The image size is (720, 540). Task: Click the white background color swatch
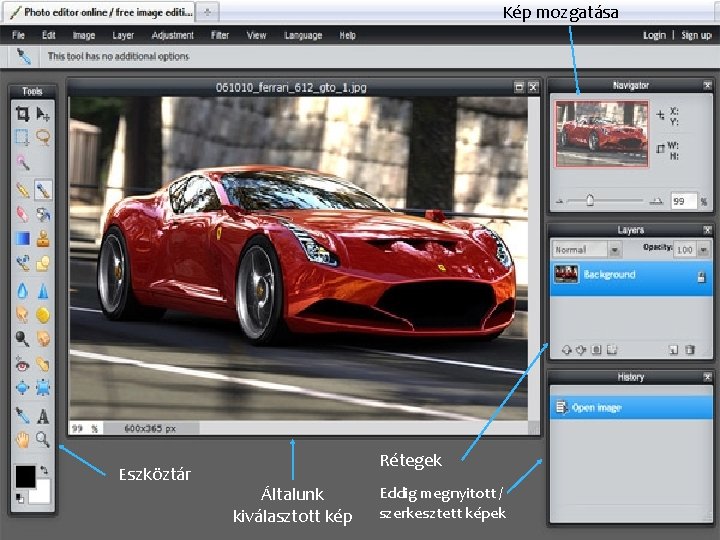pyautogui.click(x=41, y=494)
